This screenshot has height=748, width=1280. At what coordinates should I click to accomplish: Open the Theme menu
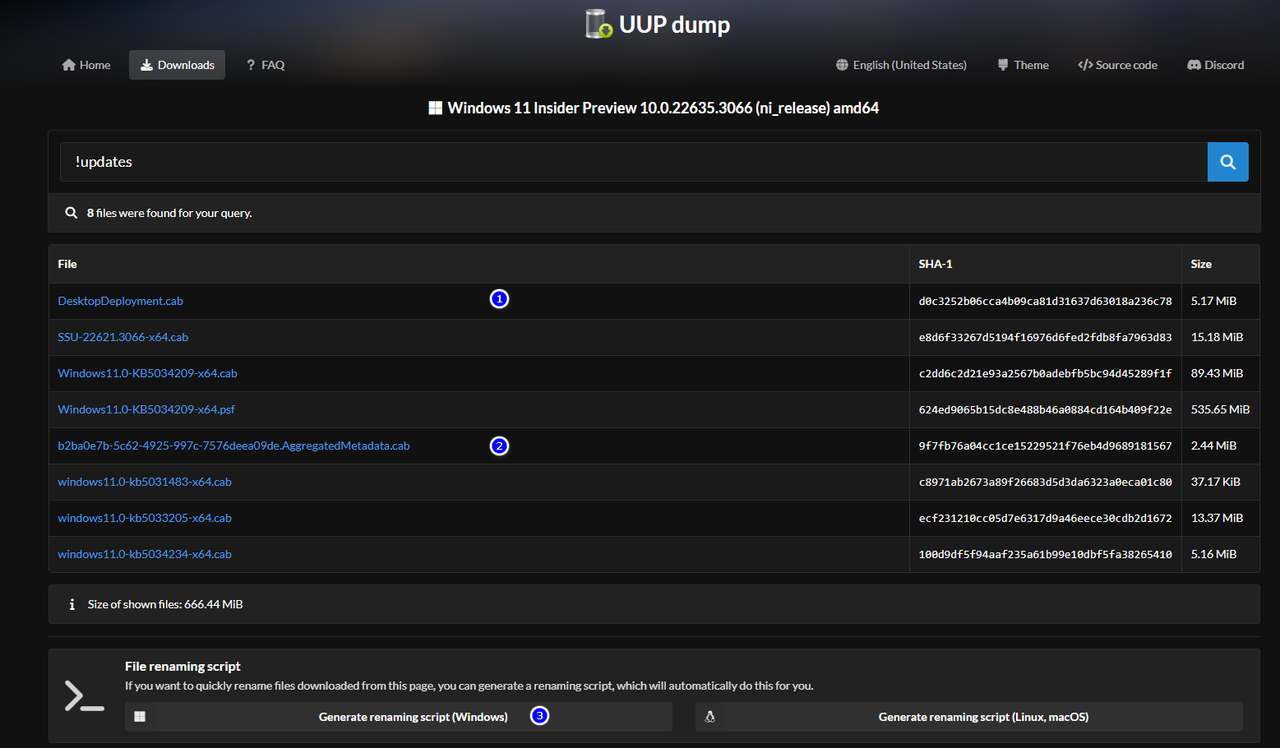coord(1023,65)
